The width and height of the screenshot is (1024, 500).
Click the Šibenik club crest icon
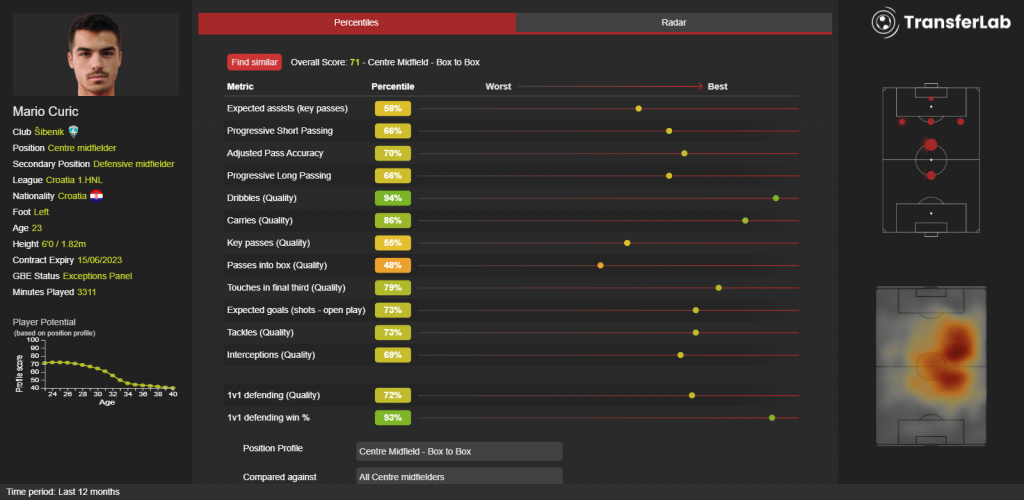(x=73, y=131)
